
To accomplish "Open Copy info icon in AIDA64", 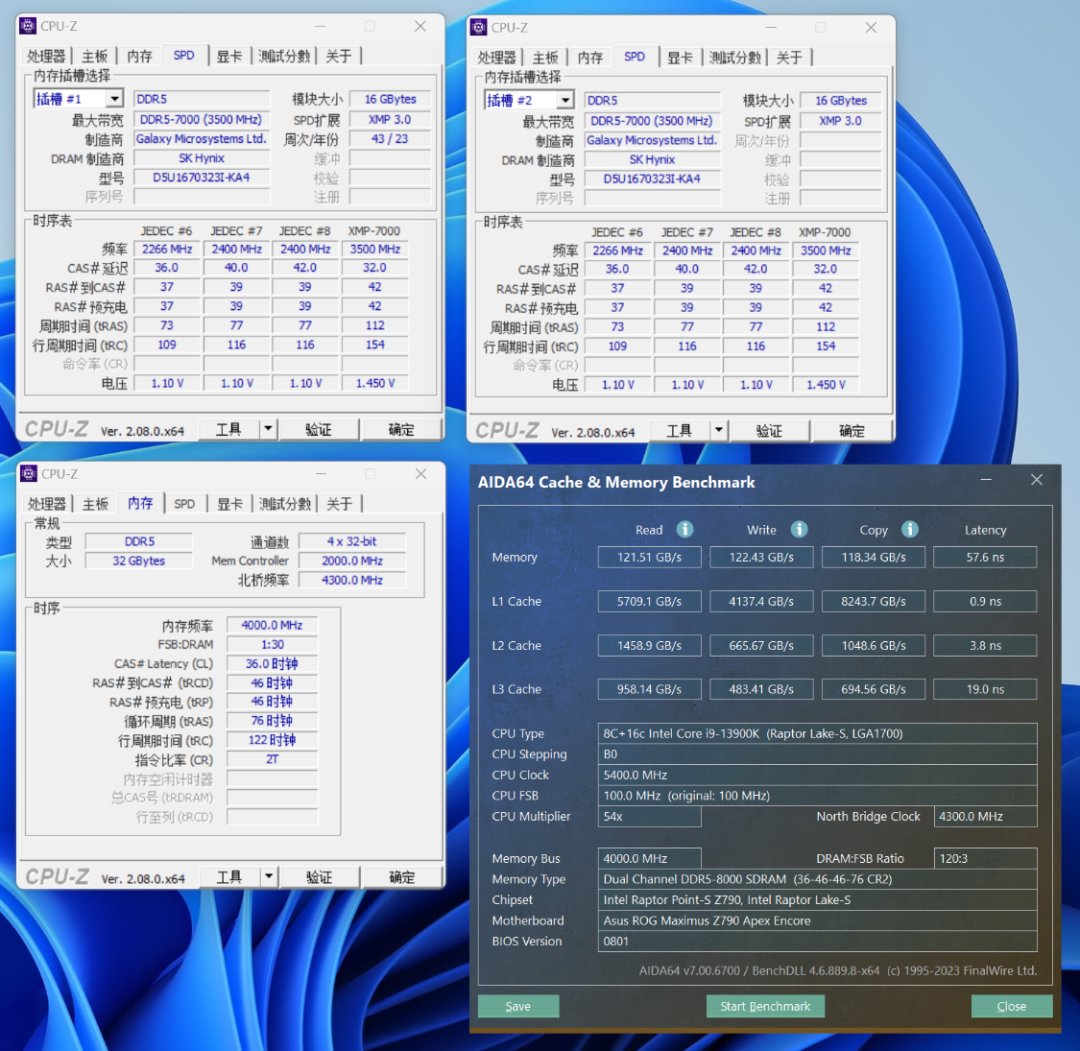I will (x=910, y=529).
